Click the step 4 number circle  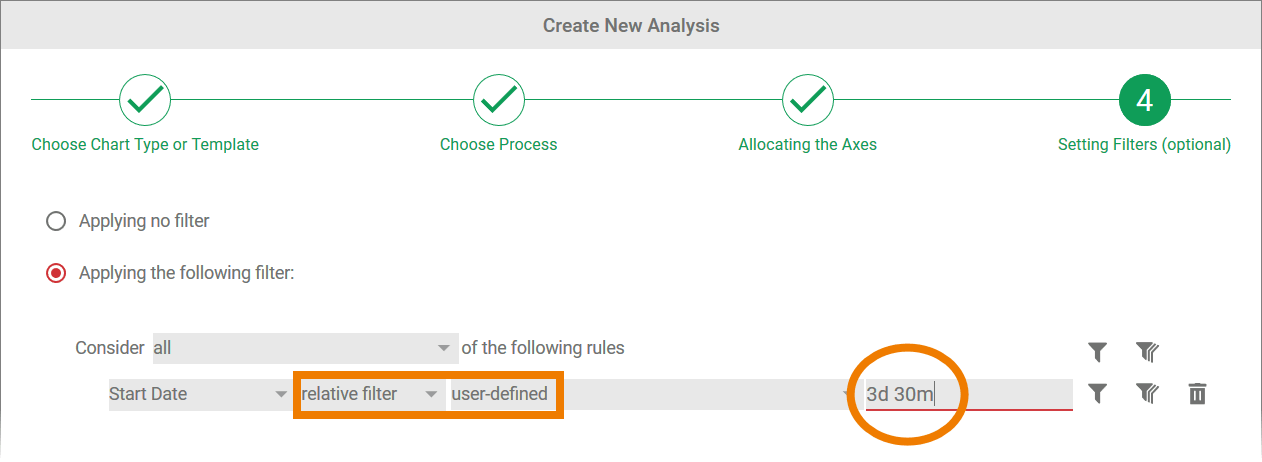tap(1145, 99)
